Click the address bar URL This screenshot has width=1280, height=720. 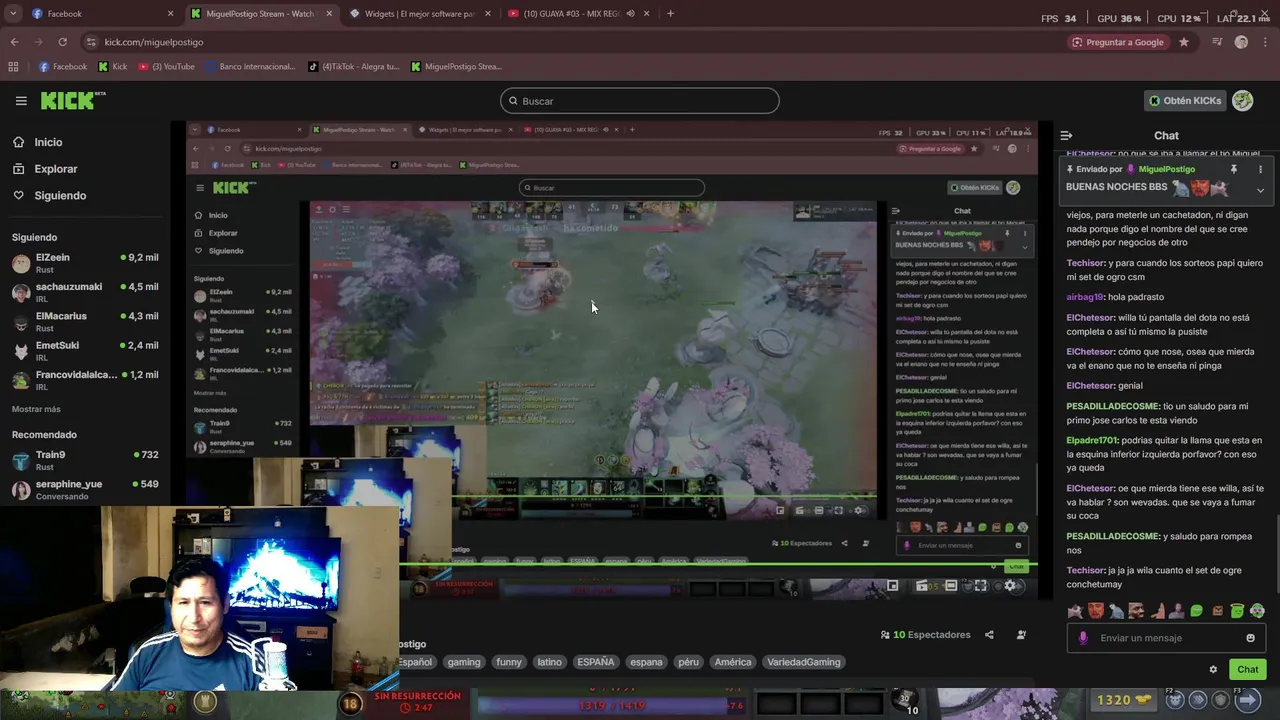click(x=154, y=42)
